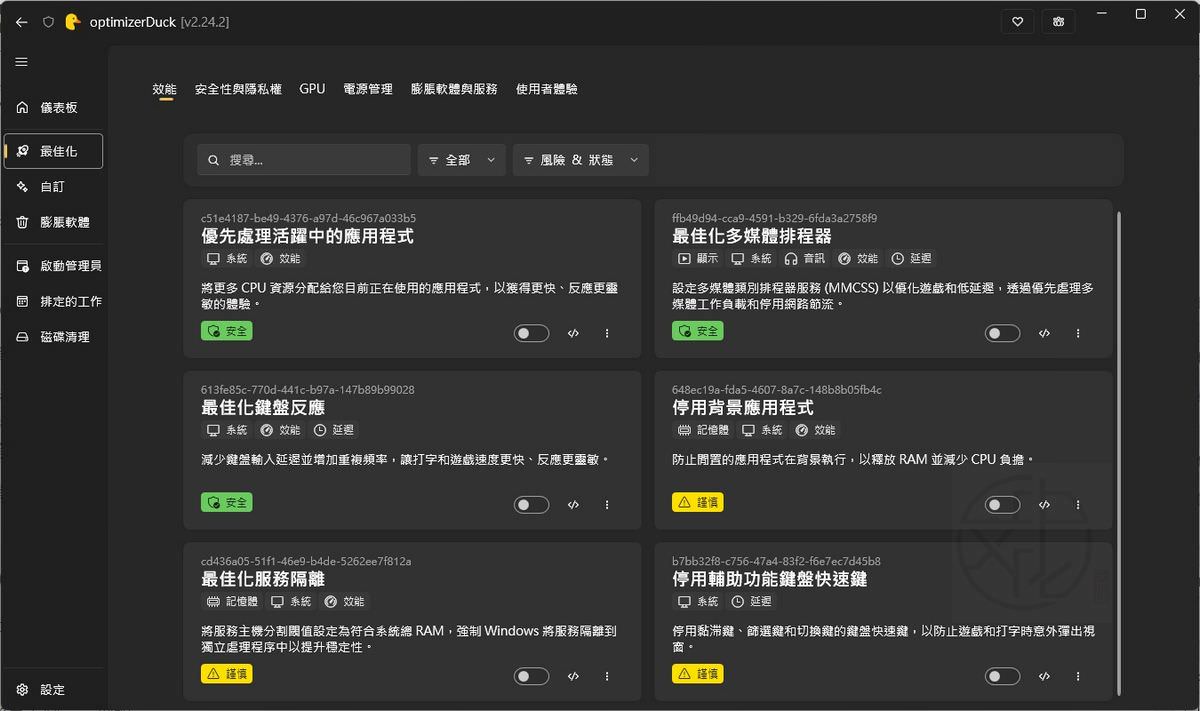Switch to the 效能 tab
The height and width of the screenshot is (711, 1200).
click(164, 89)
